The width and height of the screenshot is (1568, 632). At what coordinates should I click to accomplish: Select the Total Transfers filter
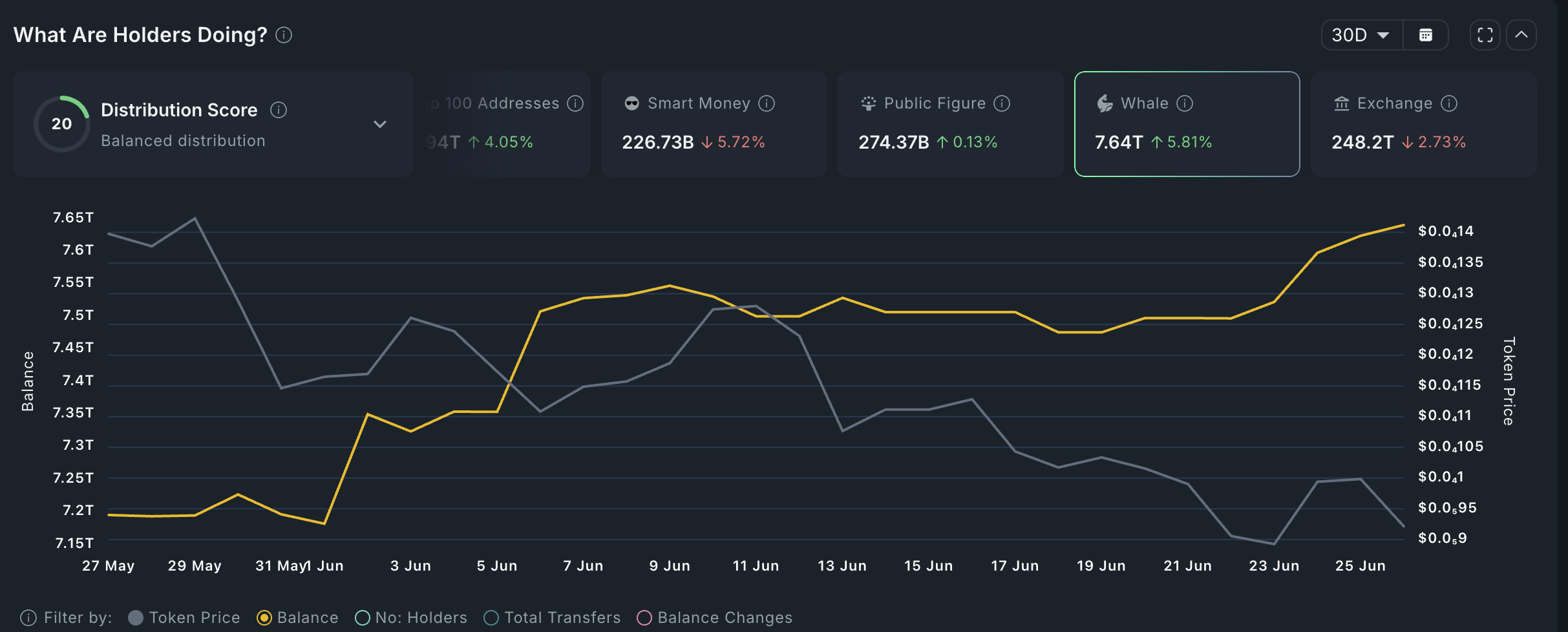click(491, 618)
